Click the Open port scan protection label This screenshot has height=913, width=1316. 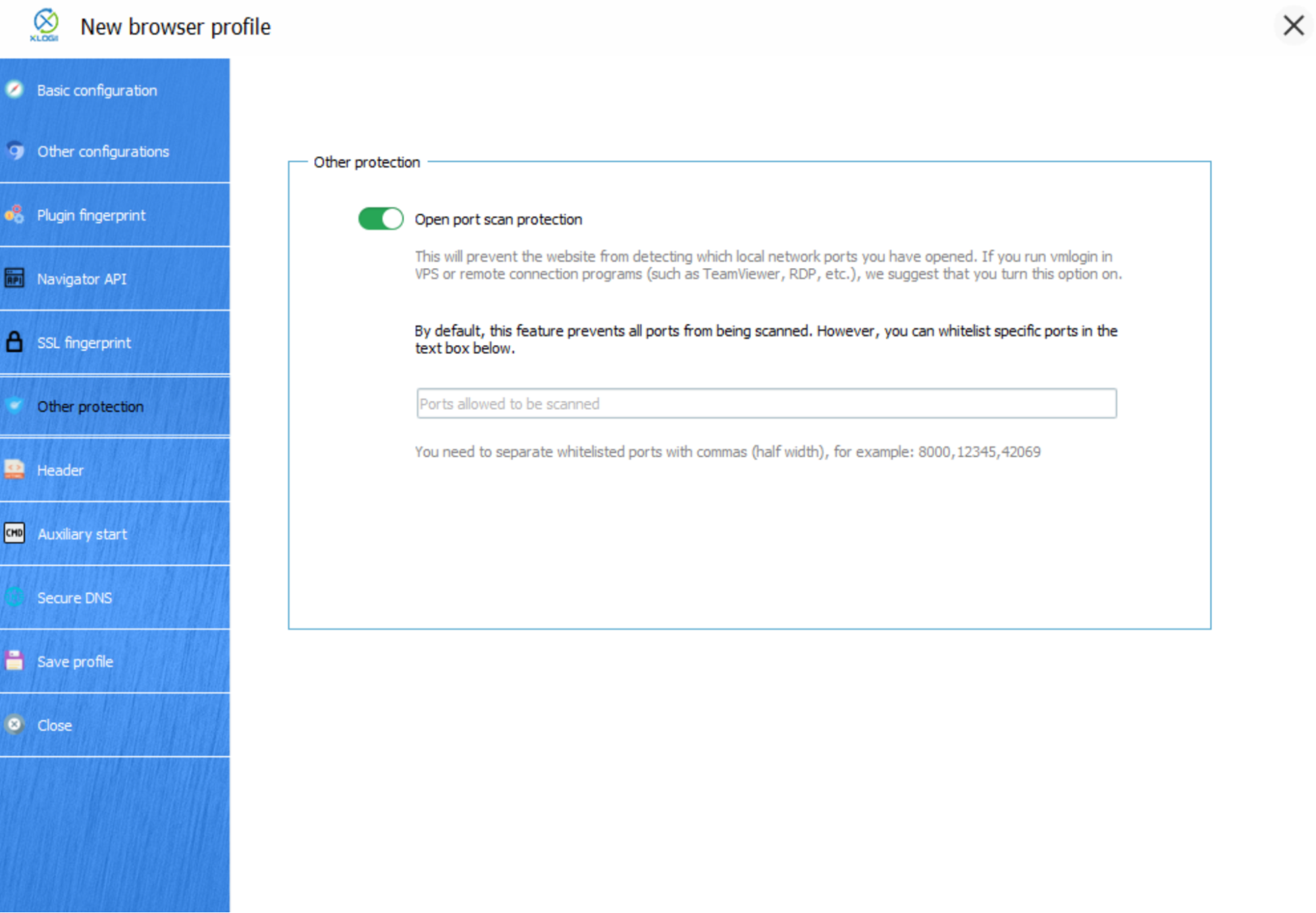click(498, 219)
